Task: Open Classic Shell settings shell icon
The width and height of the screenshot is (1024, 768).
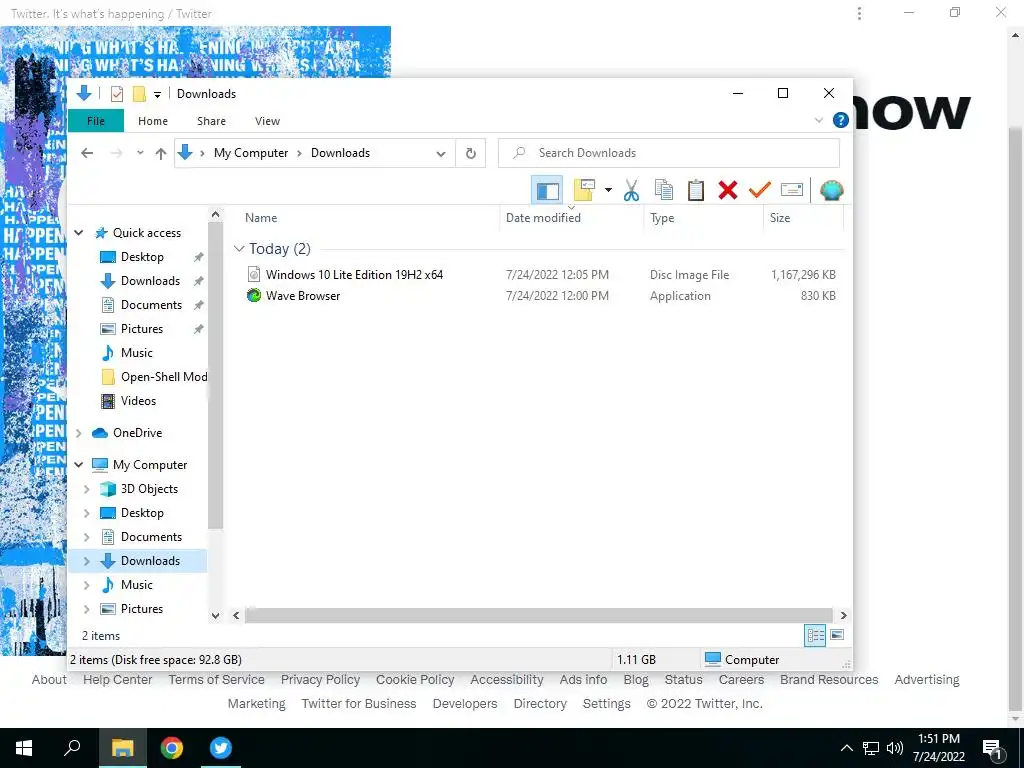Action: (x=831, y=190)
